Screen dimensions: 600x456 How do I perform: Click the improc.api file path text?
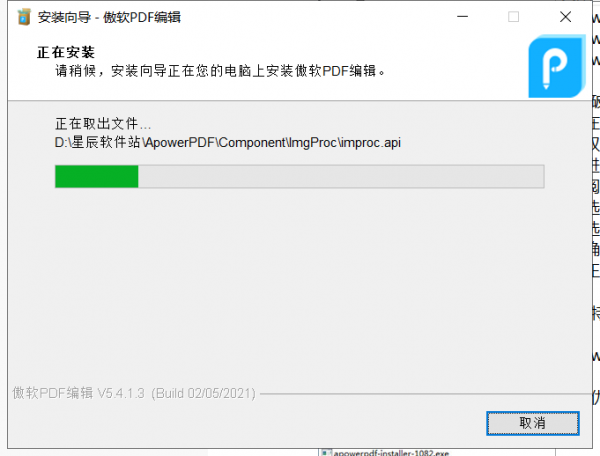tap(228, 142)
